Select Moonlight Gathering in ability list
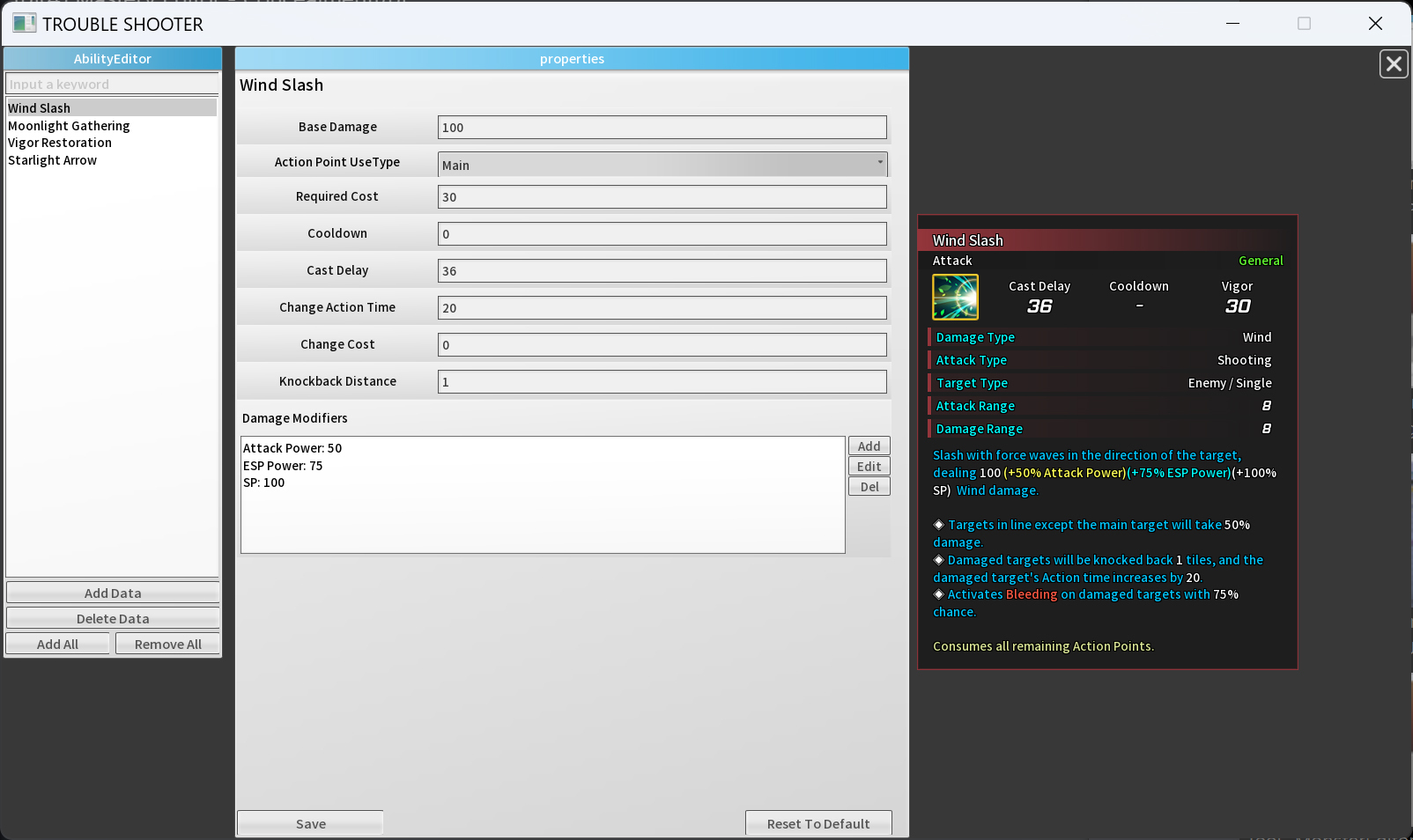 (69, 126)
